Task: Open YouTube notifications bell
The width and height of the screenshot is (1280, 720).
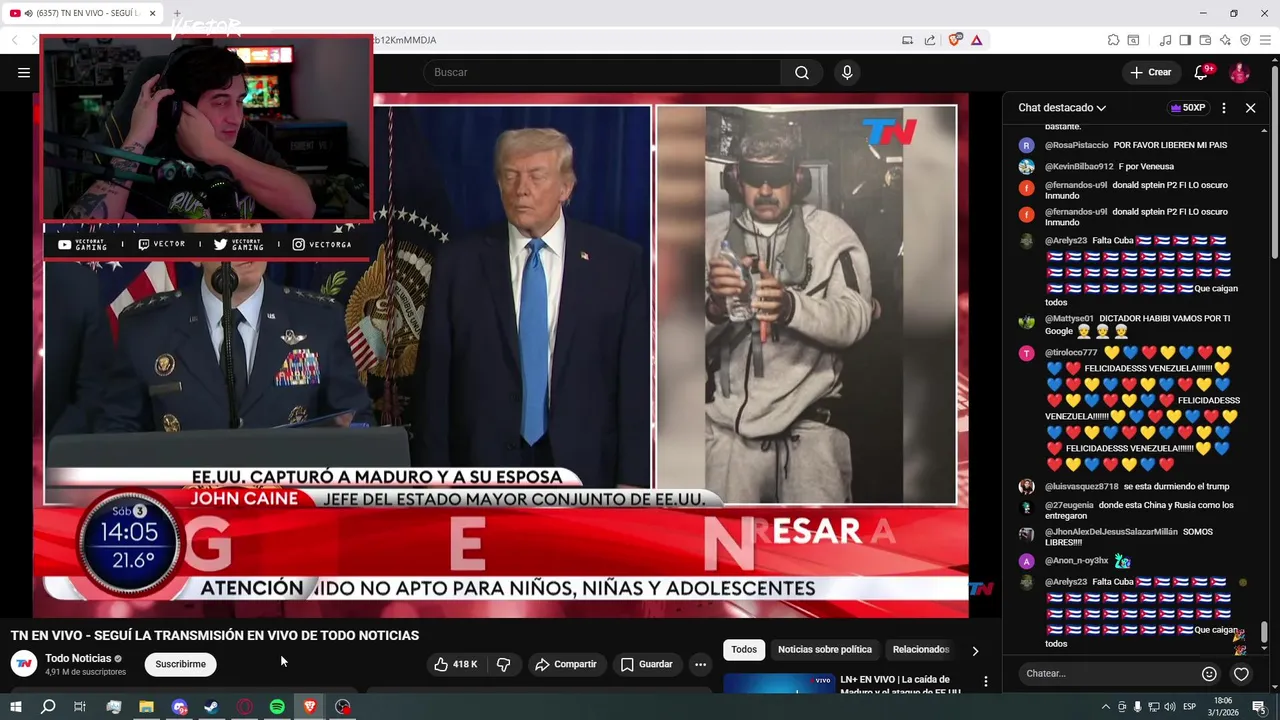Action: [1202, 72]
